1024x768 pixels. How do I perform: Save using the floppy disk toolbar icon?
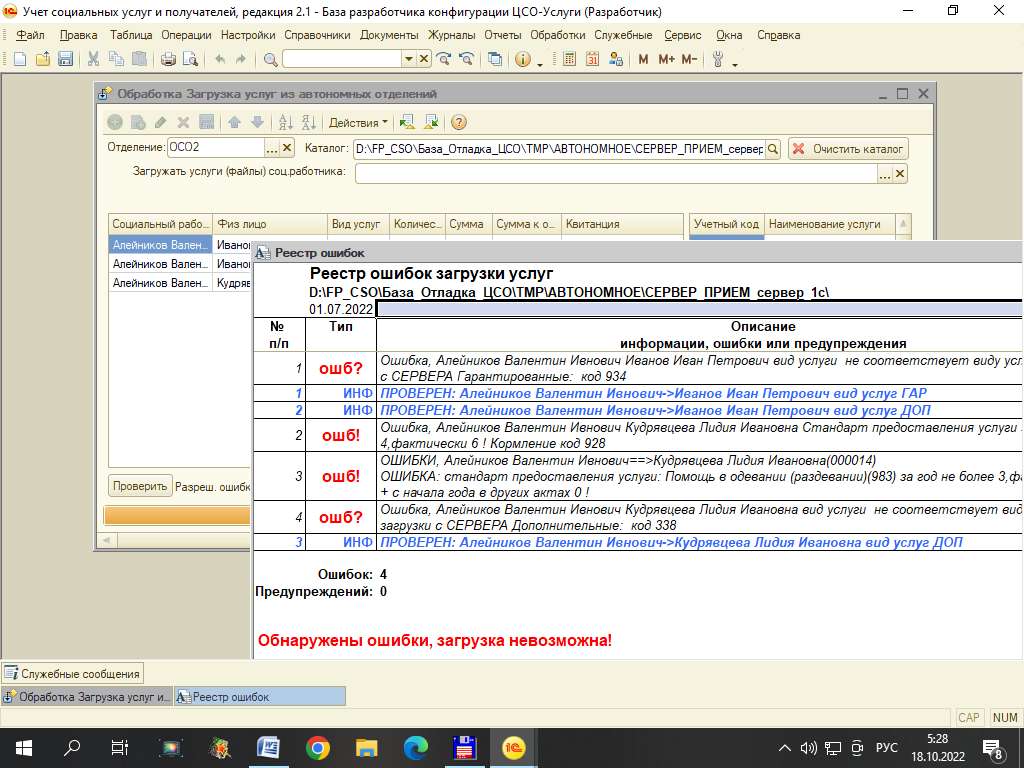coord(65,59)
